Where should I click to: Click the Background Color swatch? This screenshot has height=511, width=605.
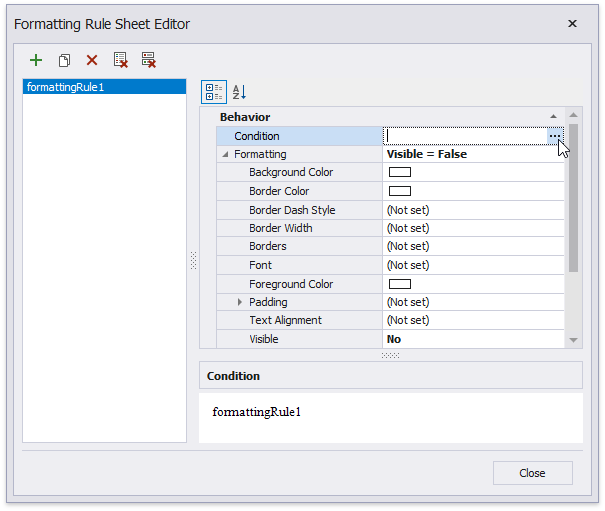click(400, 173)
